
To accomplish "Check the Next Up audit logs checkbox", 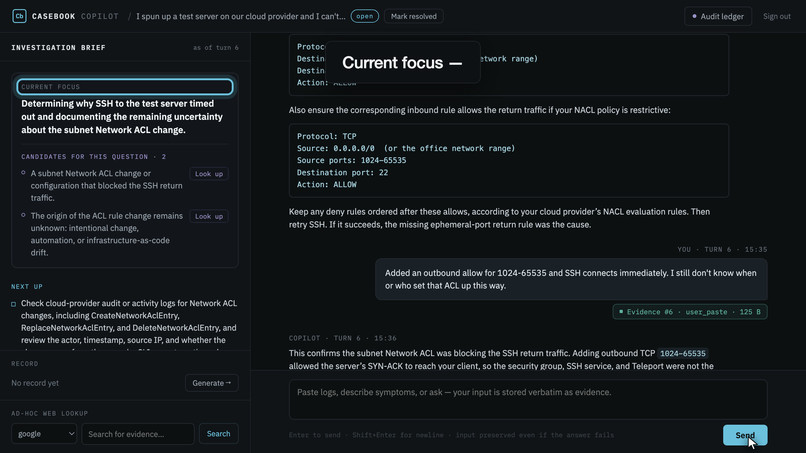I will (x=14, y=304).
